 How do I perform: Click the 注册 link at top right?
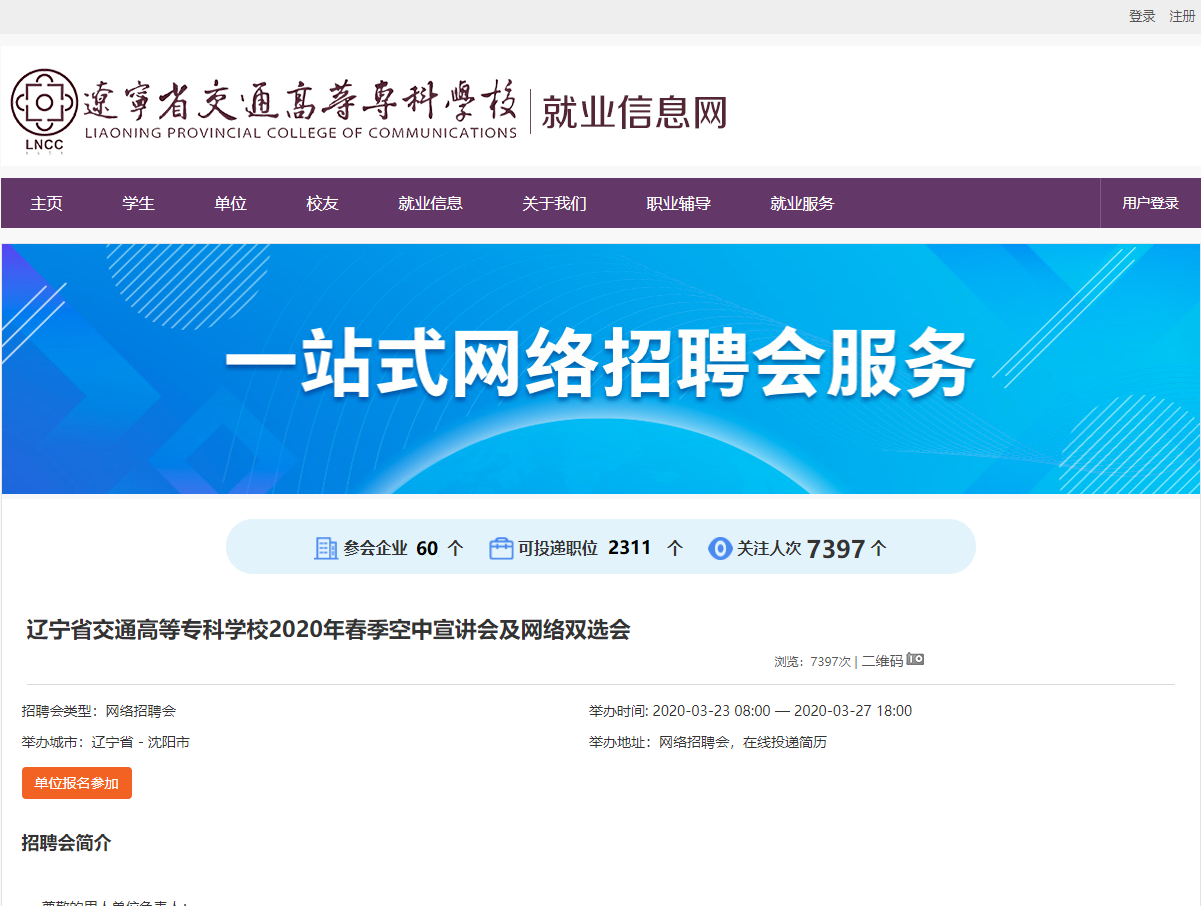(1182, 16)
